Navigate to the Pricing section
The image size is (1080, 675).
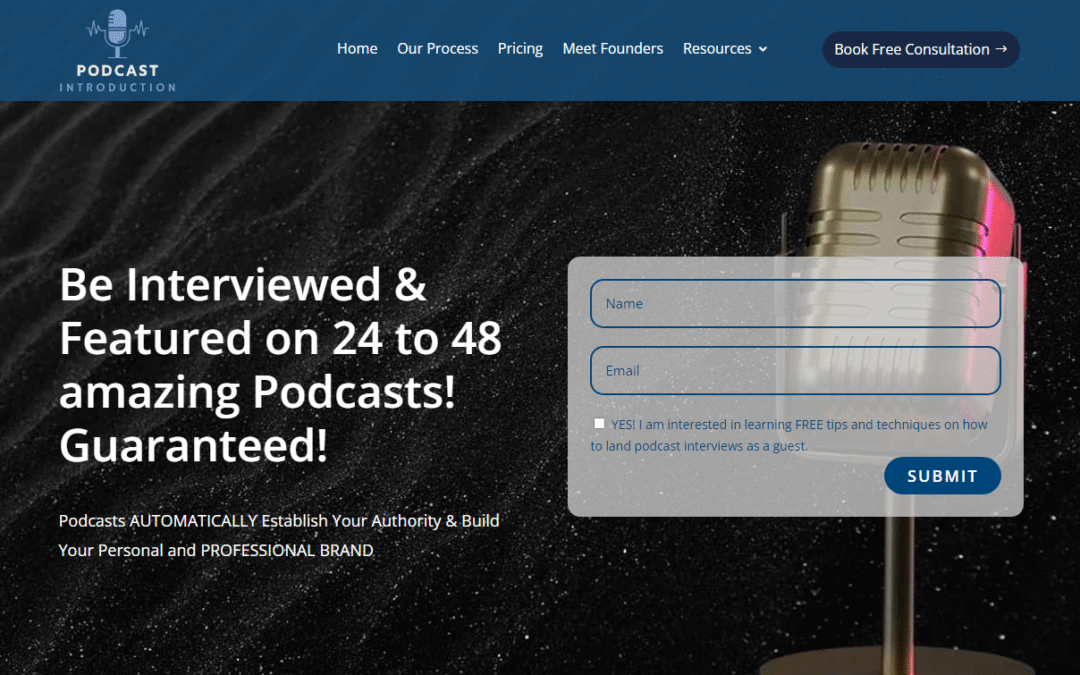click(x=520, y=48)
